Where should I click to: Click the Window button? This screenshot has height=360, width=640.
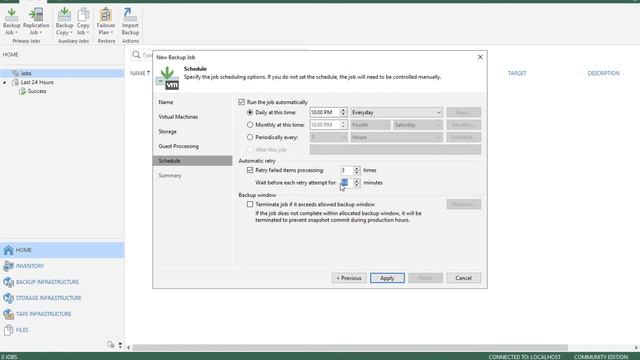click(463, 204)
